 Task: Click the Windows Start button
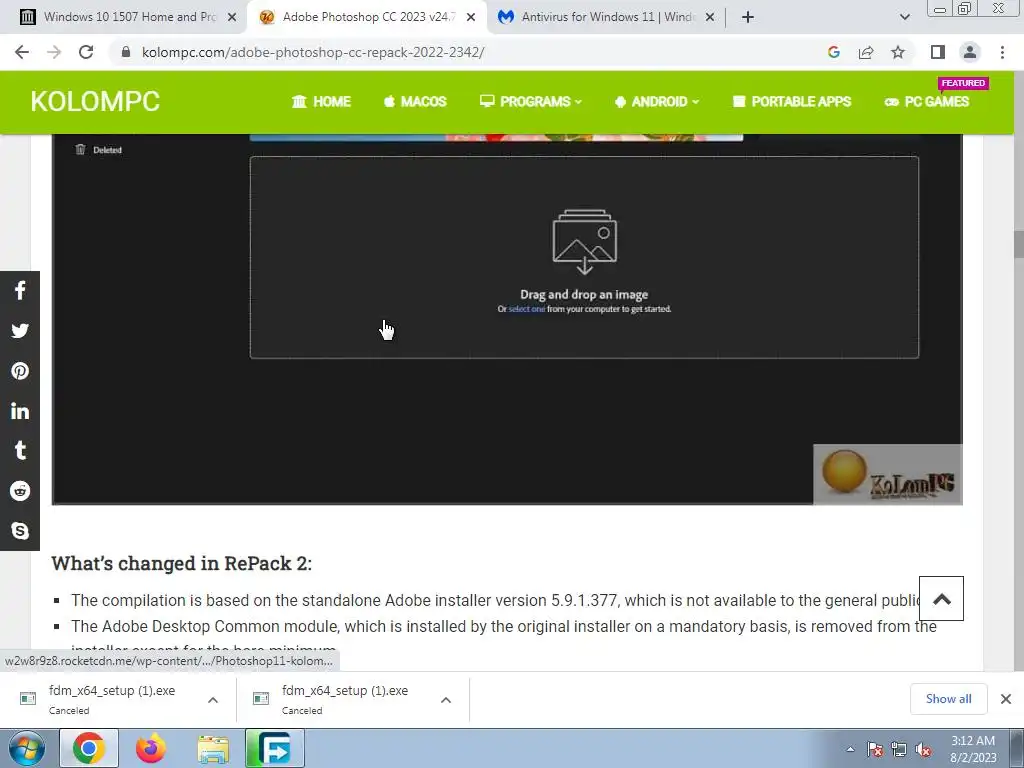[27, 748]
